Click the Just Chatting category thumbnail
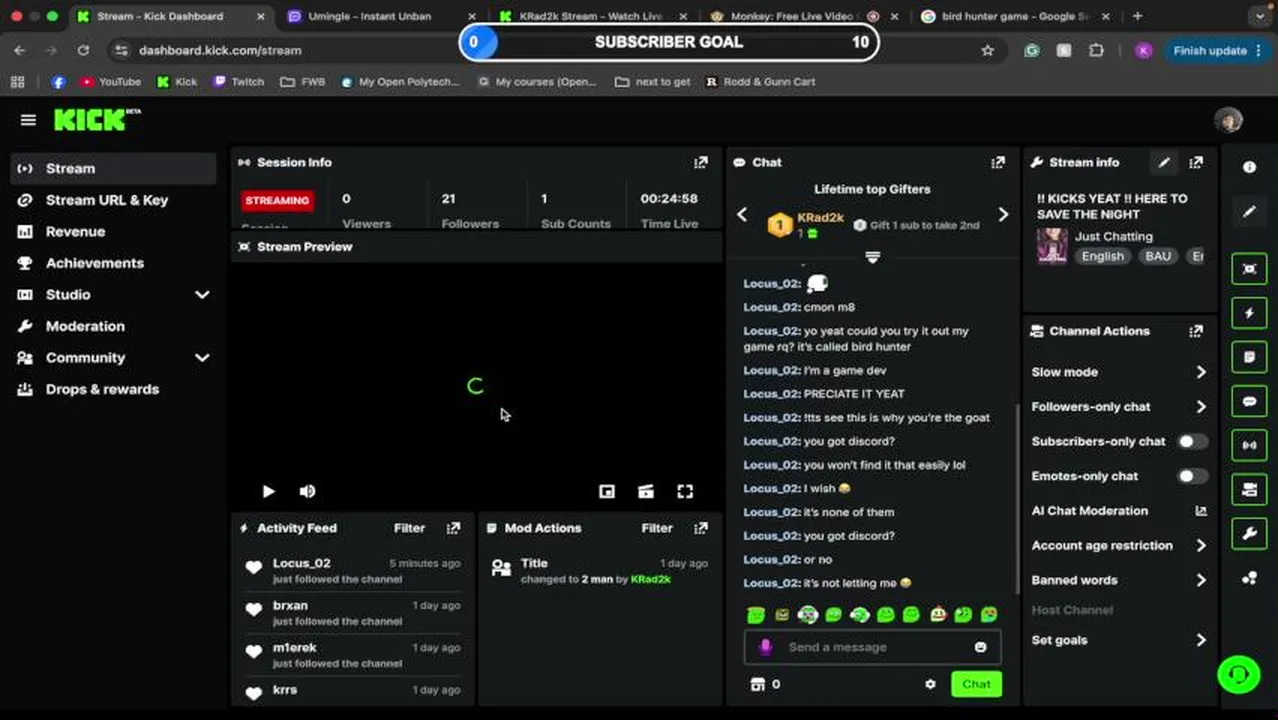 (x=1052, y=246)
